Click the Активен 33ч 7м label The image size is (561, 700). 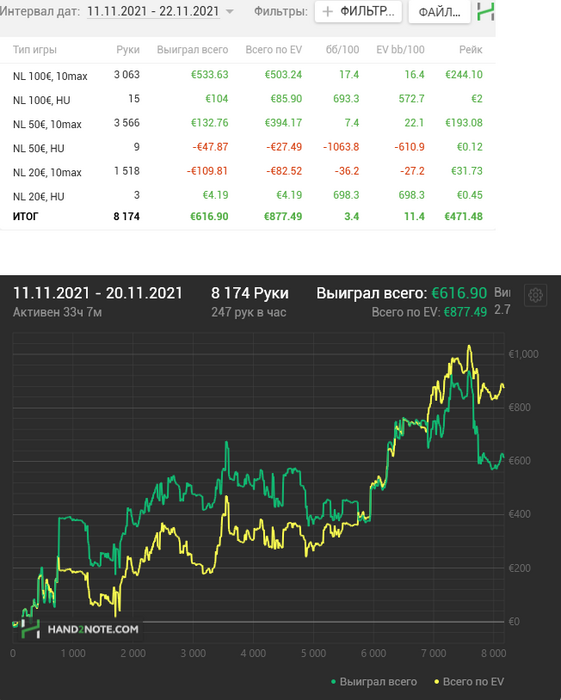coord(57,312)
